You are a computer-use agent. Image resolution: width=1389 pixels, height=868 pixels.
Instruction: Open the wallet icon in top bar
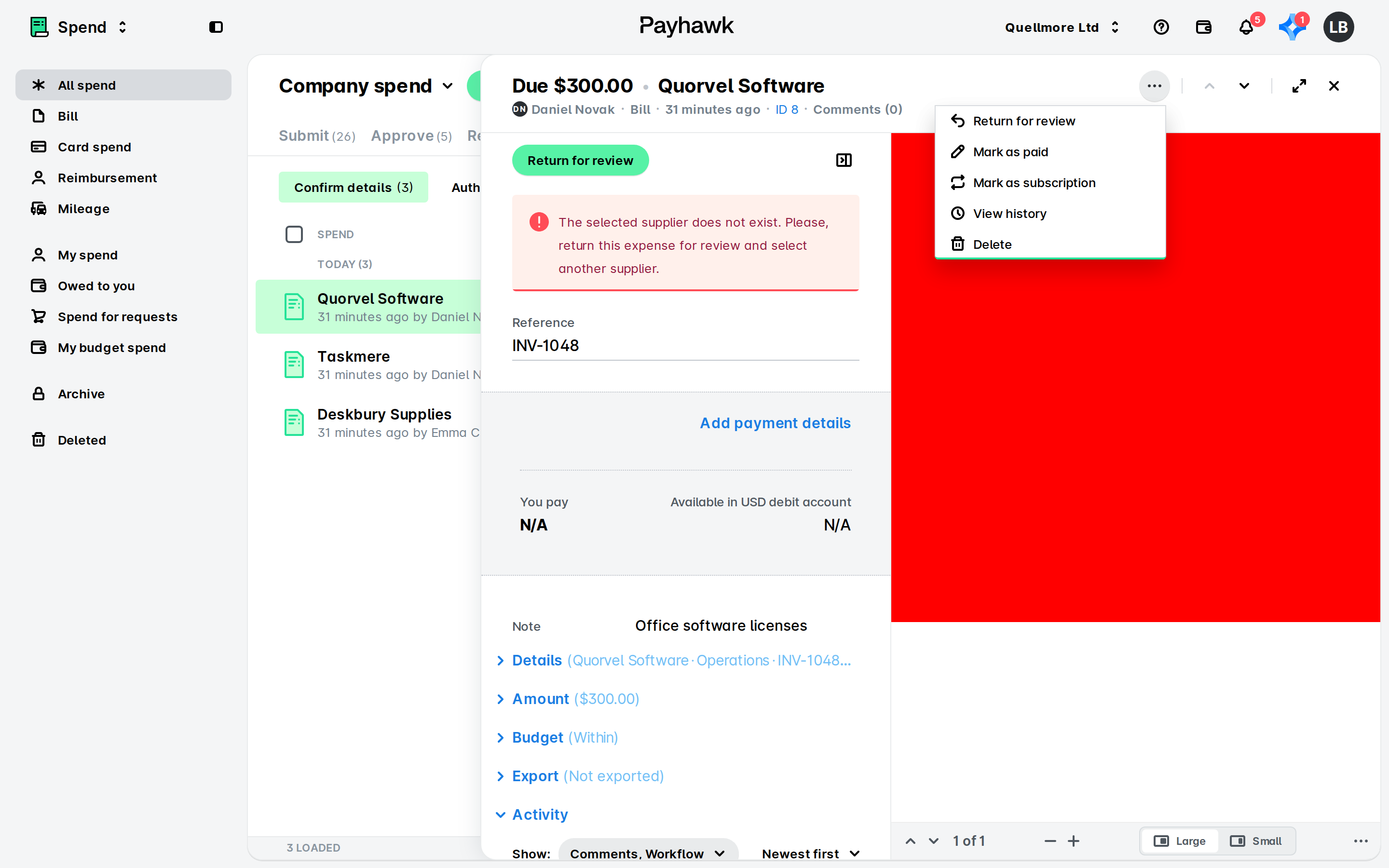coord(1203,27)
